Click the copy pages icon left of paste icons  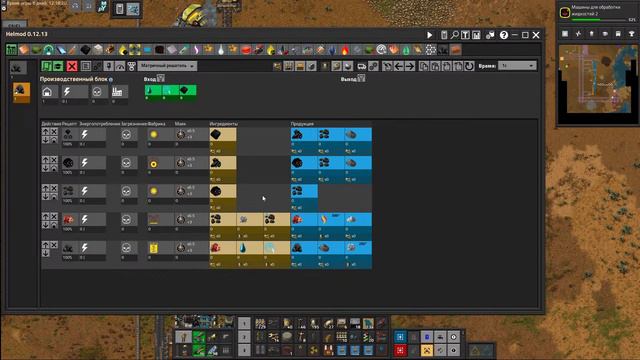(424, 66)
